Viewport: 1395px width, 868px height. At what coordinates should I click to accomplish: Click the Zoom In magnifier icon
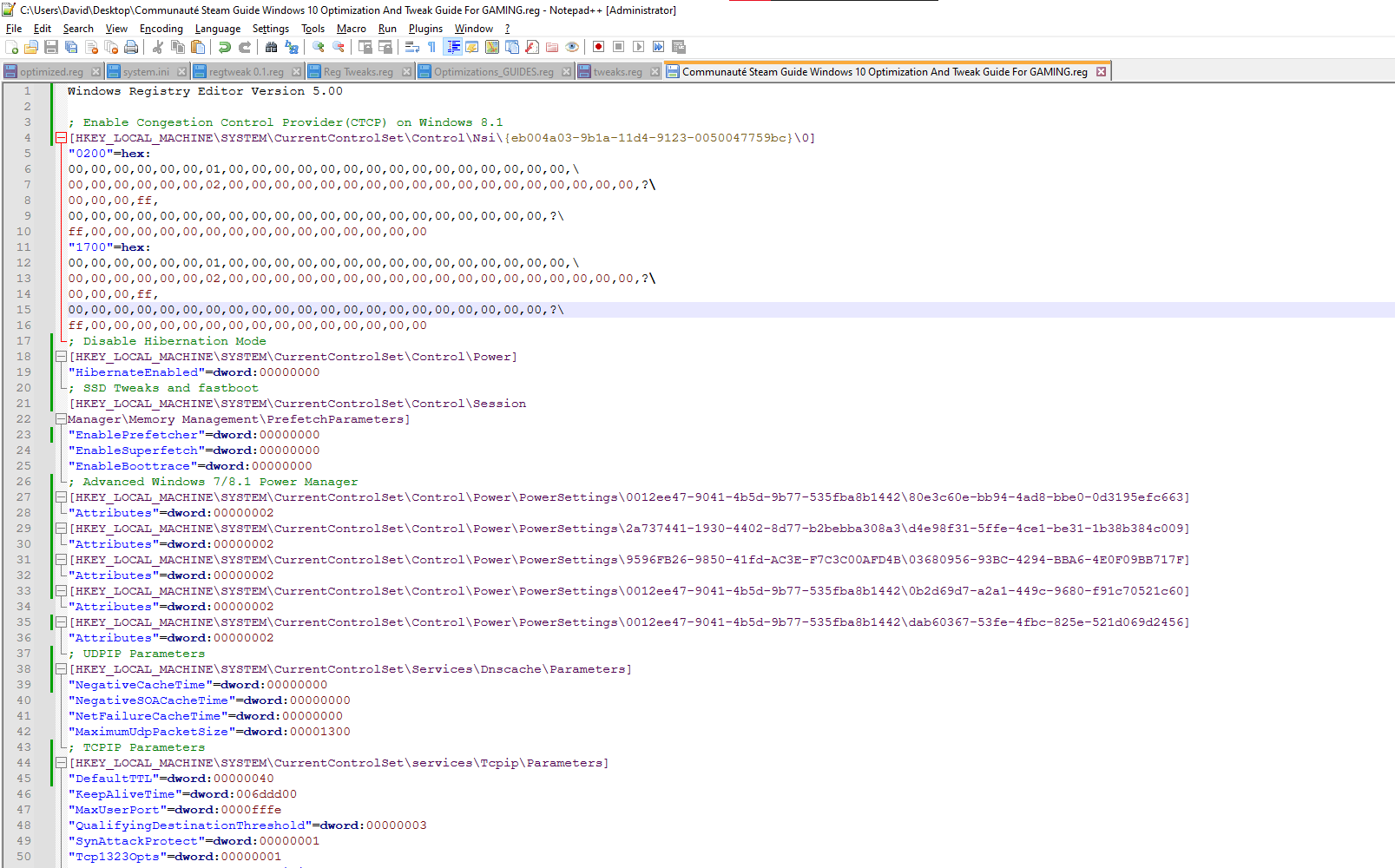[319, 47]
